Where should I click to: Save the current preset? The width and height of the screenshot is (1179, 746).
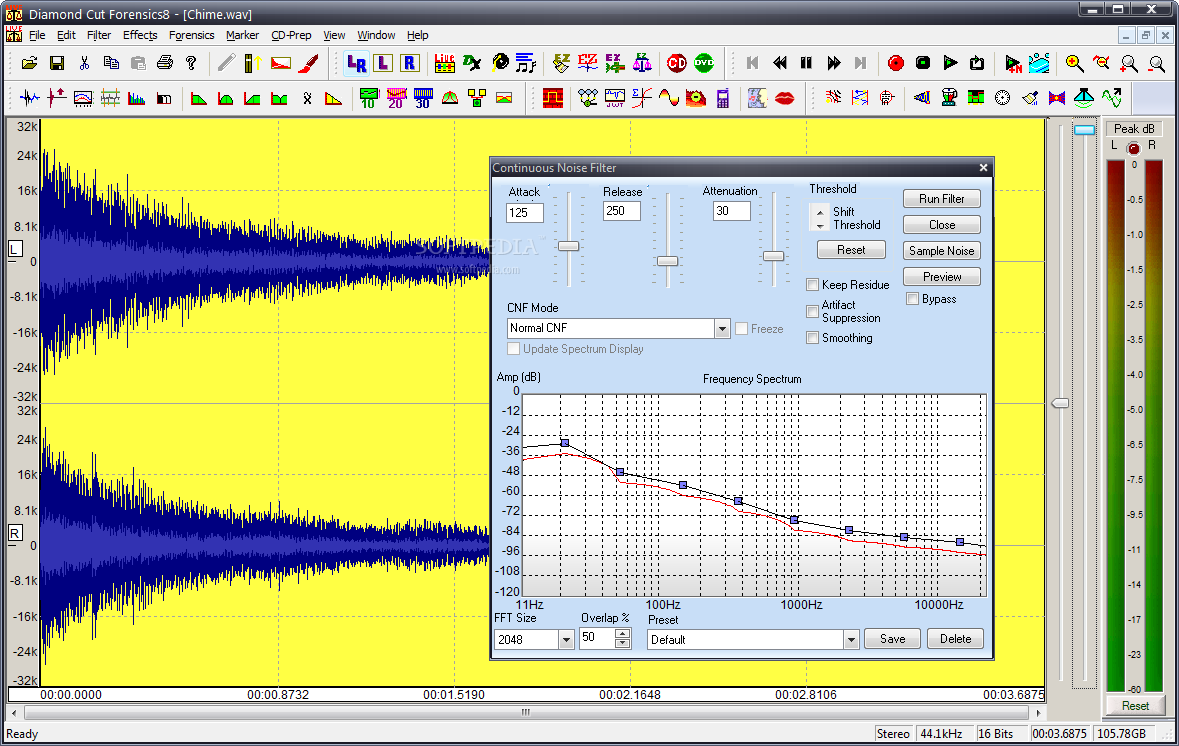click(893, 639)
